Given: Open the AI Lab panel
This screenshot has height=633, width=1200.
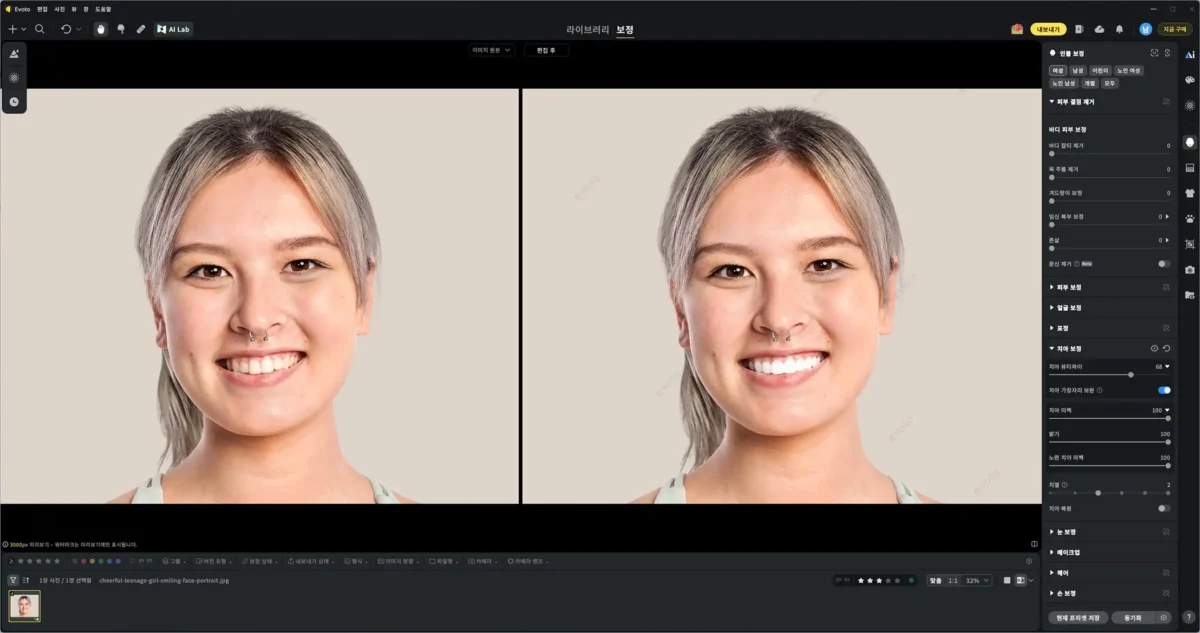Looking at the screenshot, I should click(x=174, y=29).
